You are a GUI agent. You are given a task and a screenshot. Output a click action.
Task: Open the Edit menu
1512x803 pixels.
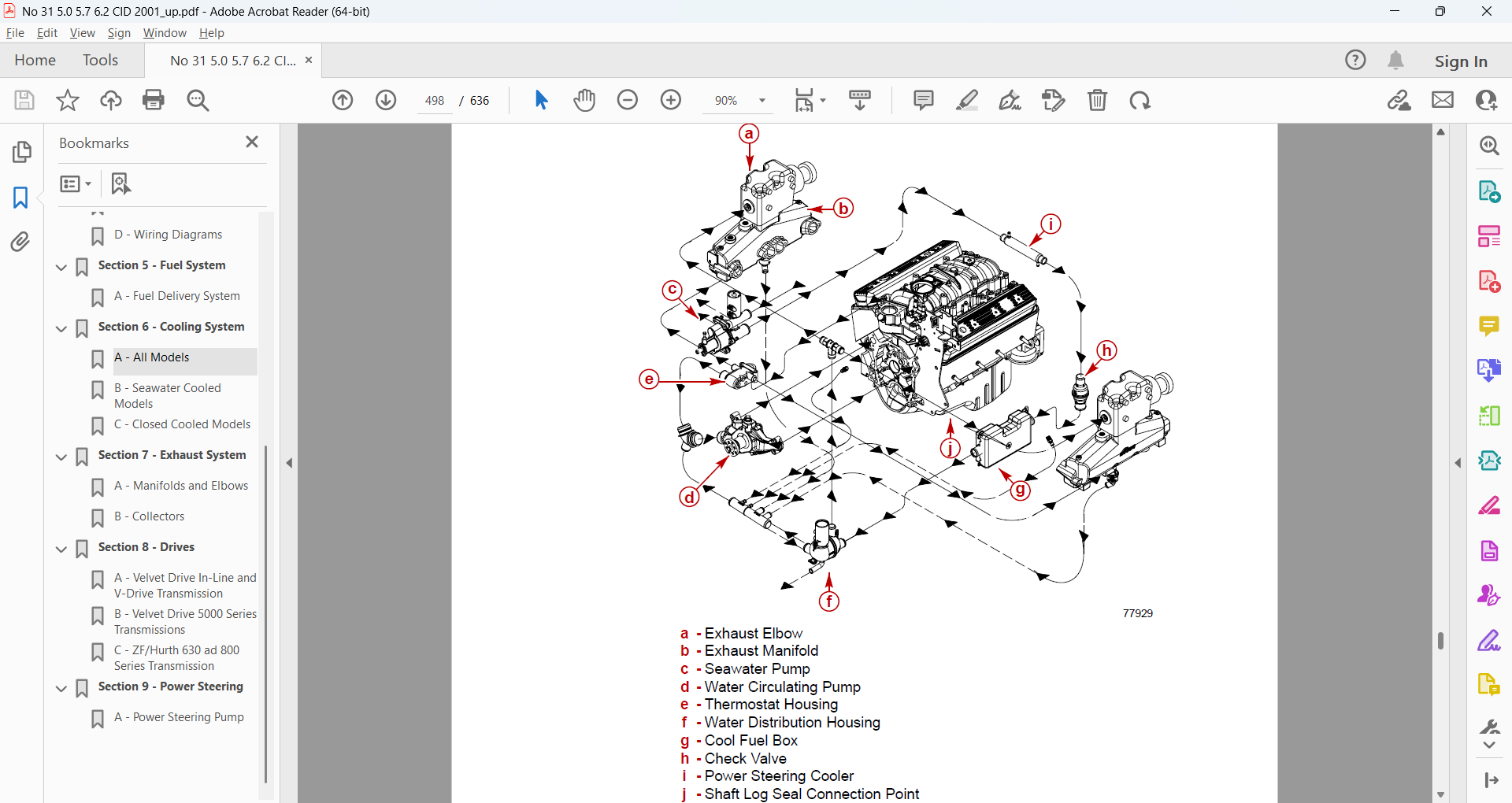(x=47, y=33)
